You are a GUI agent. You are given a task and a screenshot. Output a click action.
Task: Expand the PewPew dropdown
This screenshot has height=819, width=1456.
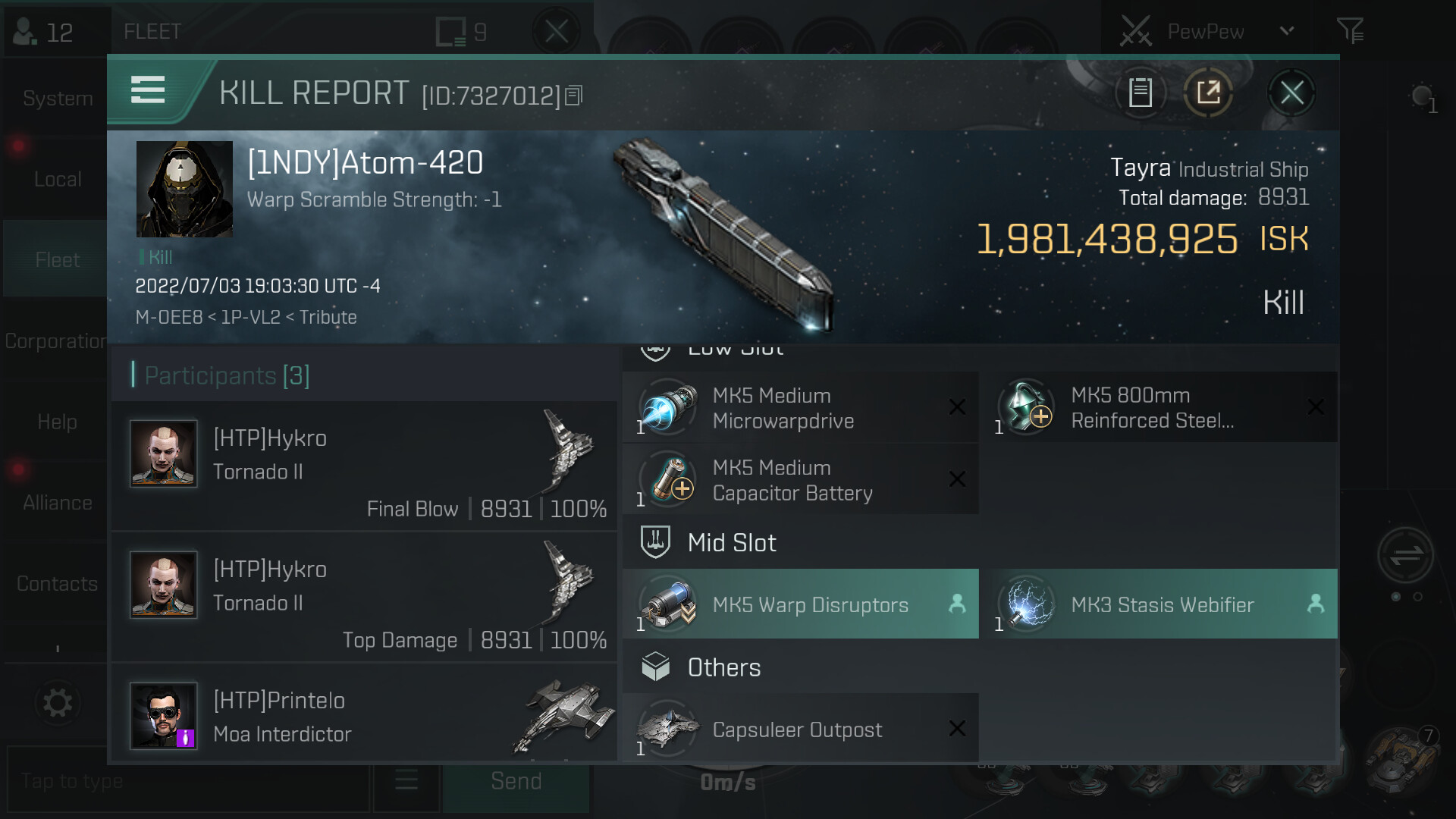click(x=1287, y=31)
